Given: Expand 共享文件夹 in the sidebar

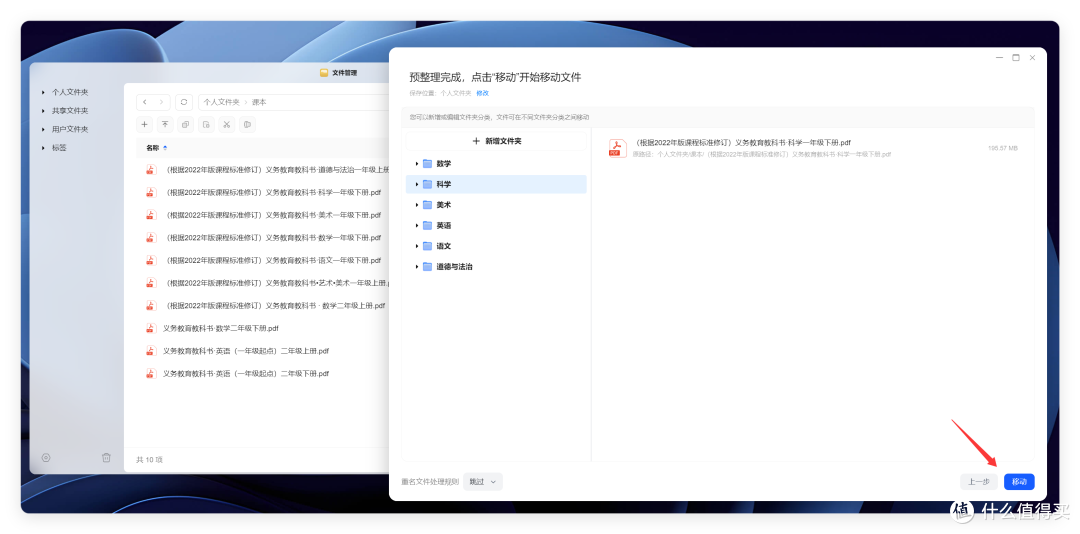Looking at the screenshot, I should click(x=43, y=110).
